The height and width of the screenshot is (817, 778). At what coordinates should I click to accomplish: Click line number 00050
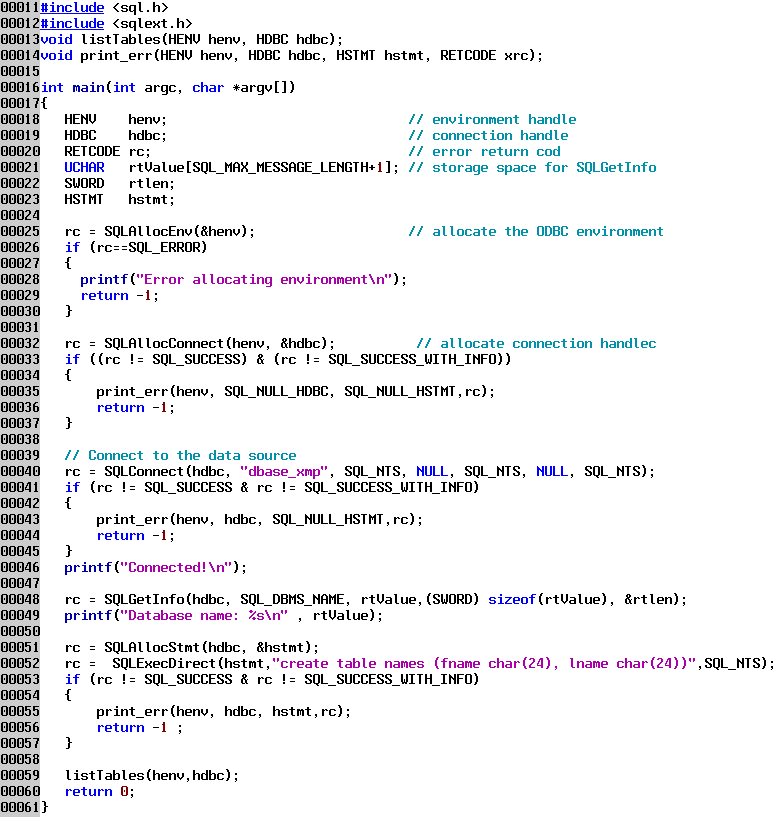[x=20, y=632]
